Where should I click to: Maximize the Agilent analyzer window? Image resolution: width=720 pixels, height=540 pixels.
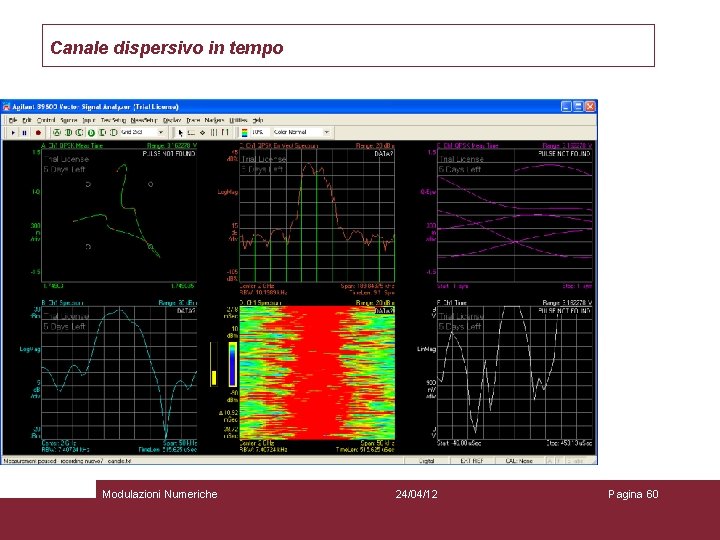579,107
